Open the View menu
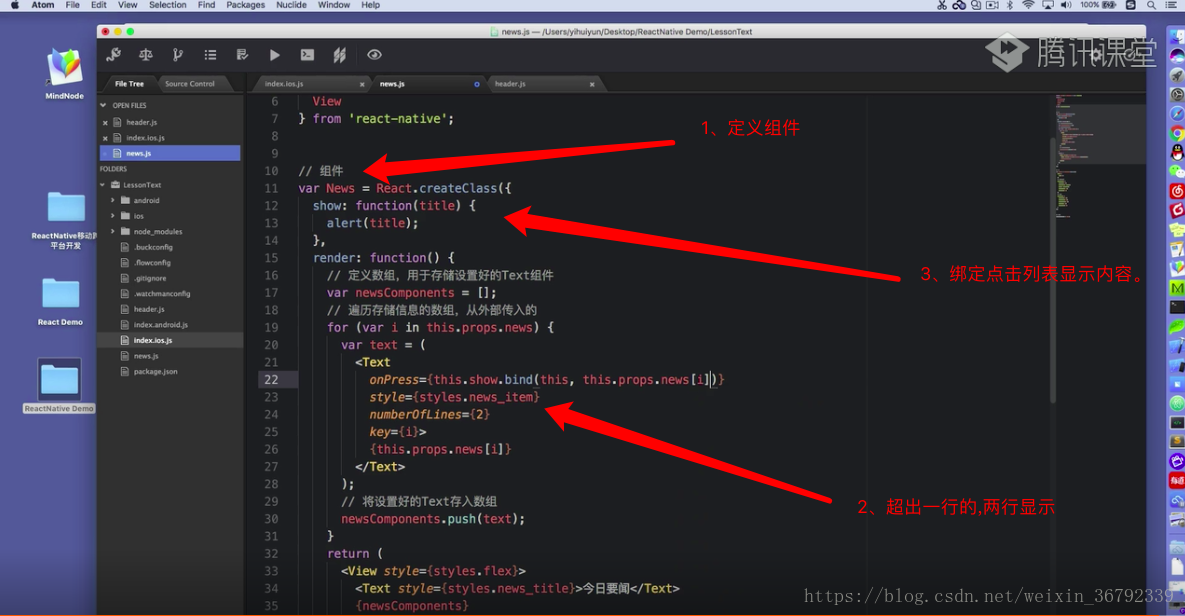 128,5
